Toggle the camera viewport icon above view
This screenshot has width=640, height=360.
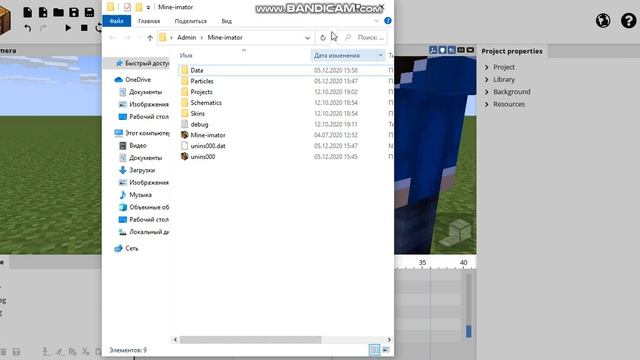click(470, 50)
